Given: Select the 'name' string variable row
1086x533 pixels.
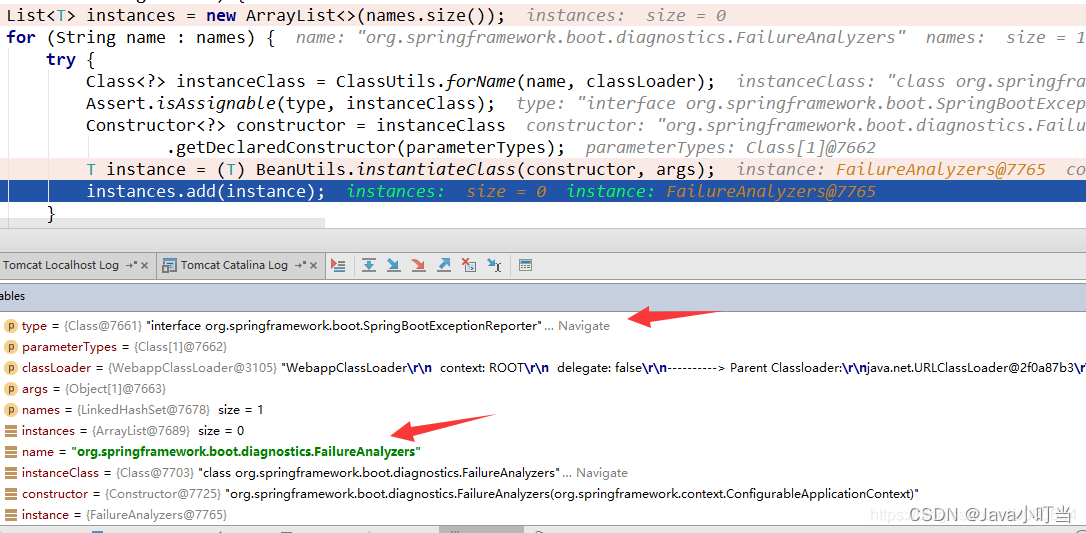Looking at the screenshot, I should 543,452.
